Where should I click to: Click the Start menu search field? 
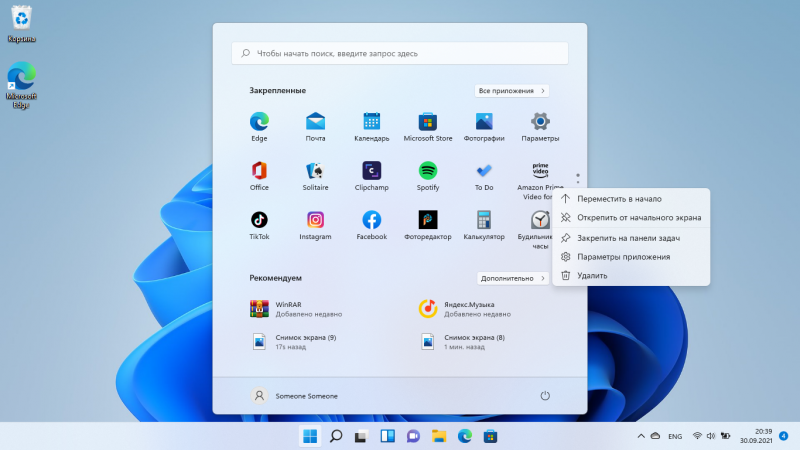coord(400,53)
